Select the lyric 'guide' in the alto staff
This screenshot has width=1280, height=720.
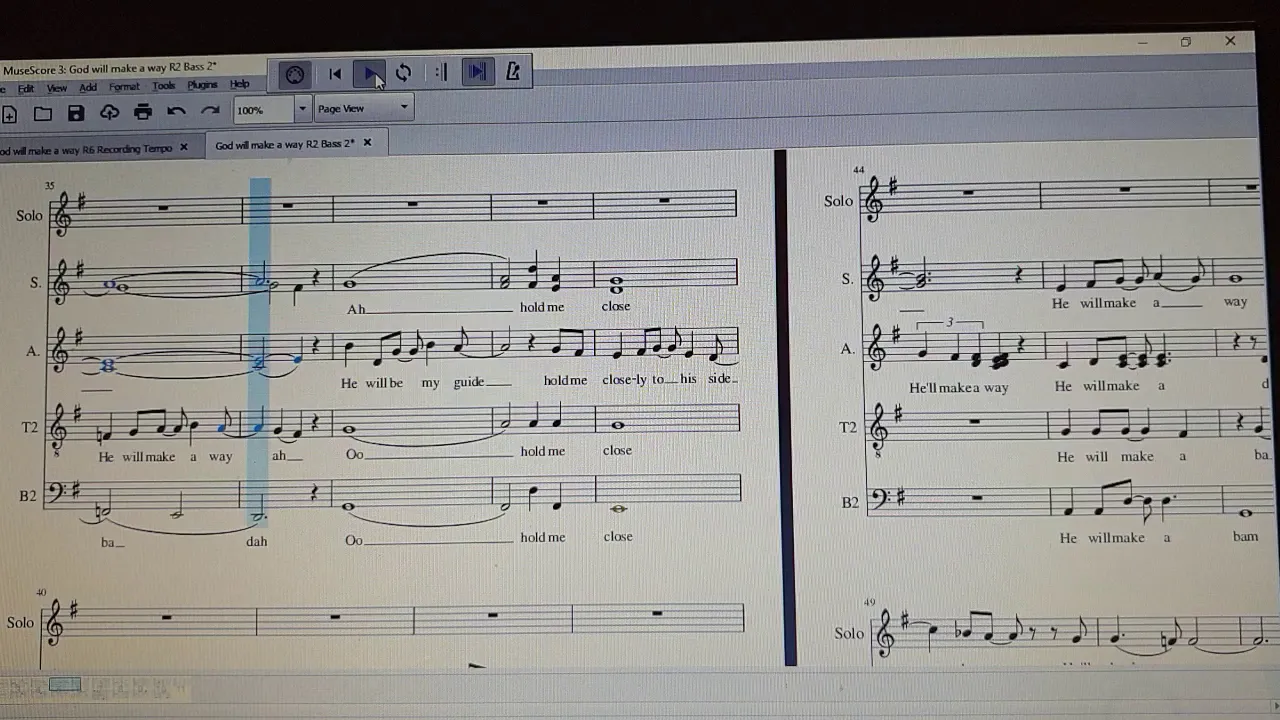(468, 382)
